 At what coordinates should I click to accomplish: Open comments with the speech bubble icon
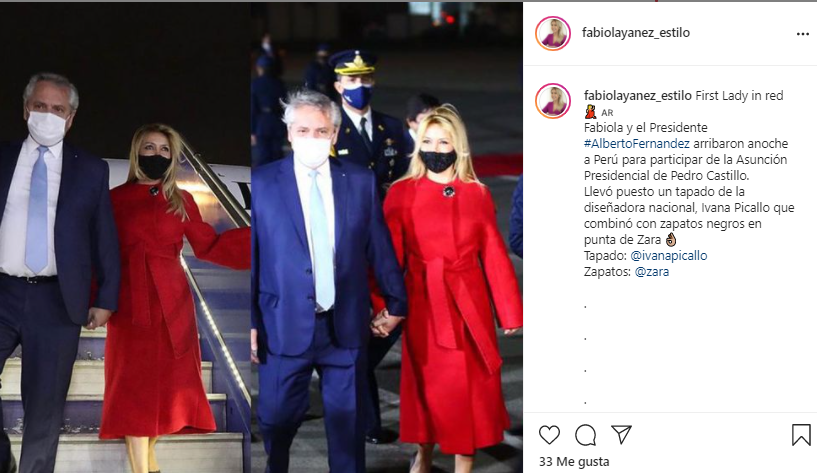(x=586, y=435)
